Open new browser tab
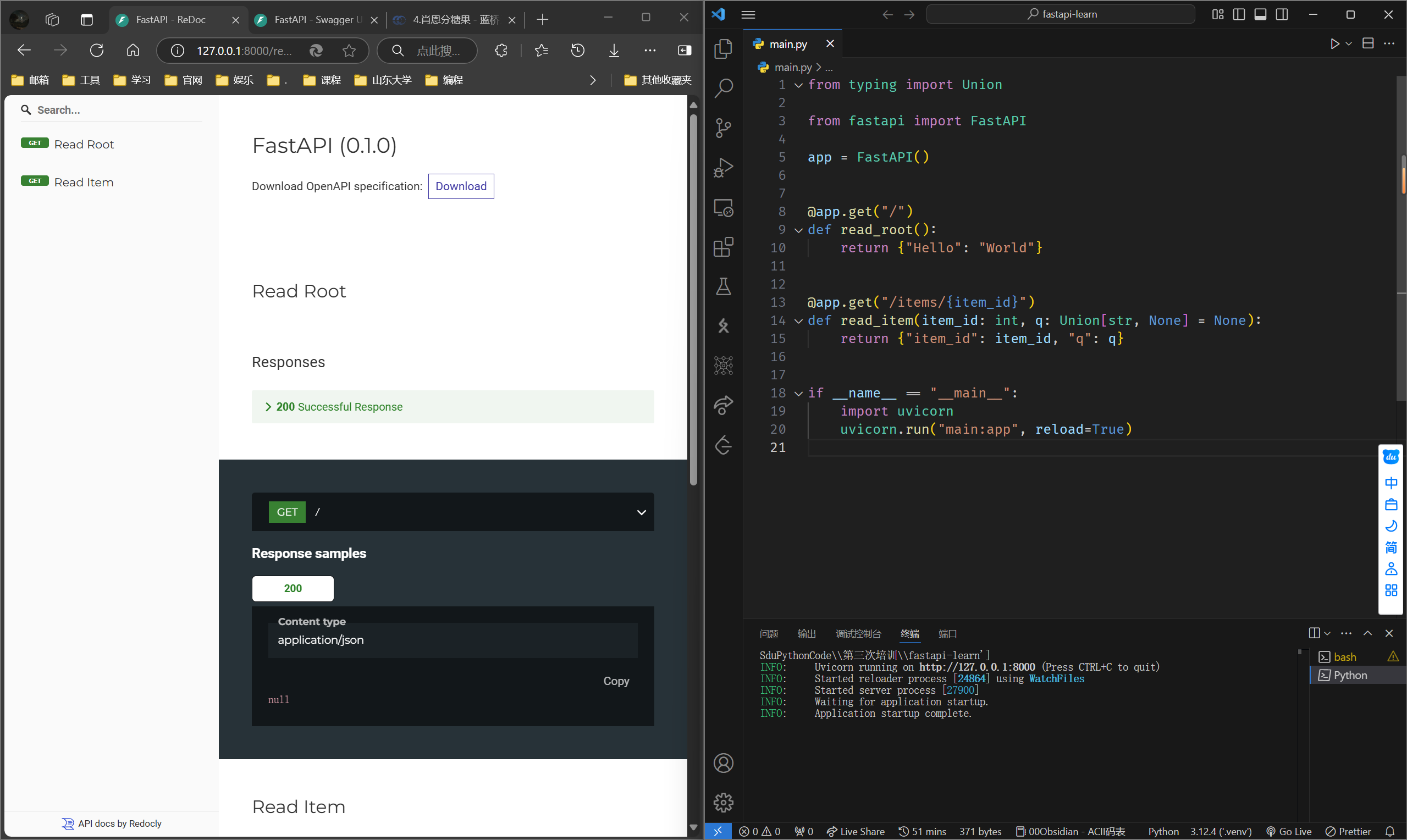 [x=542, y=20]
